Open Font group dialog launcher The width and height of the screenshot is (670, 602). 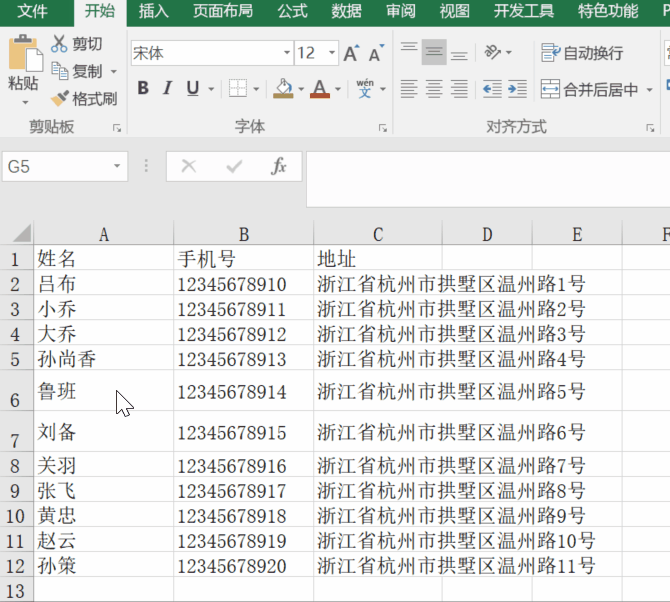coord(383,128)
